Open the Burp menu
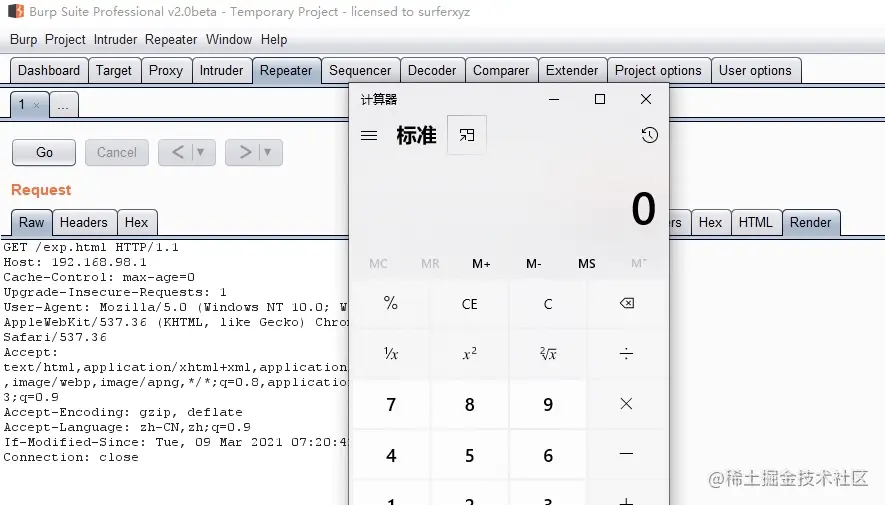The width and height of the screenshot is (885, 505). pos(24,39)
